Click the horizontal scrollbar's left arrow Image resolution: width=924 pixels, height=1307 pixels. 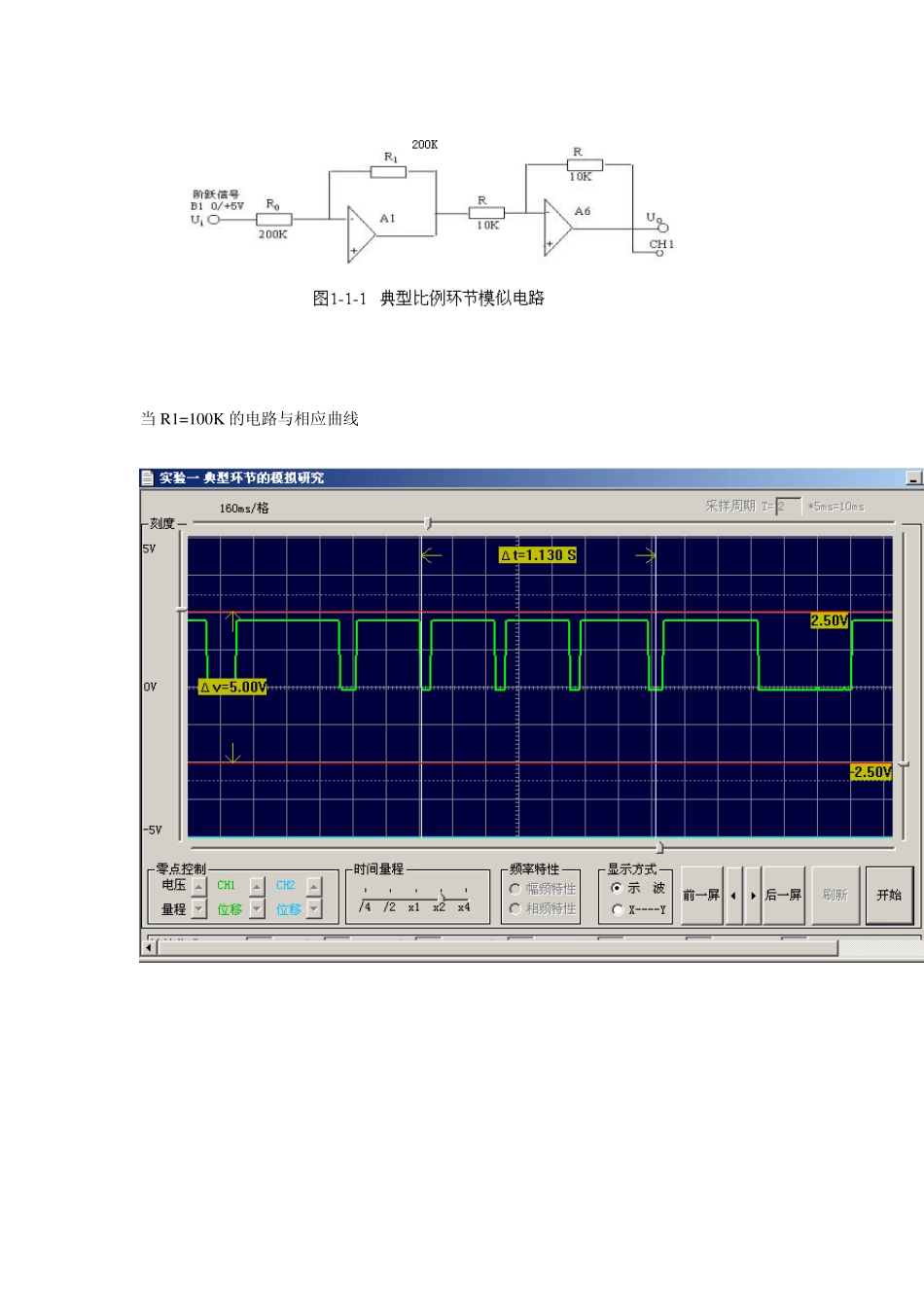tap(149, 947)
